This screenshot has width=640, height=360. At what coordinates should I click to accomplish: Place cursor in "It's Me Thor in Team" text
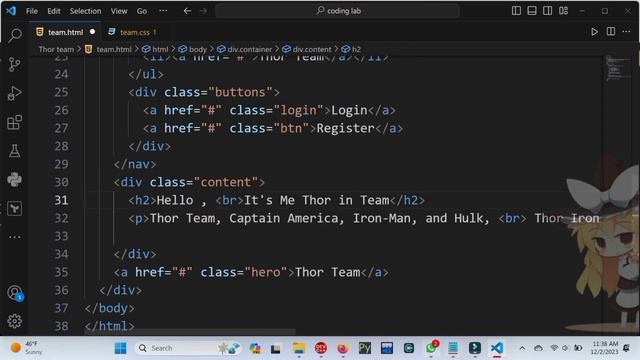pyautogui.click(x=316, y=200)
